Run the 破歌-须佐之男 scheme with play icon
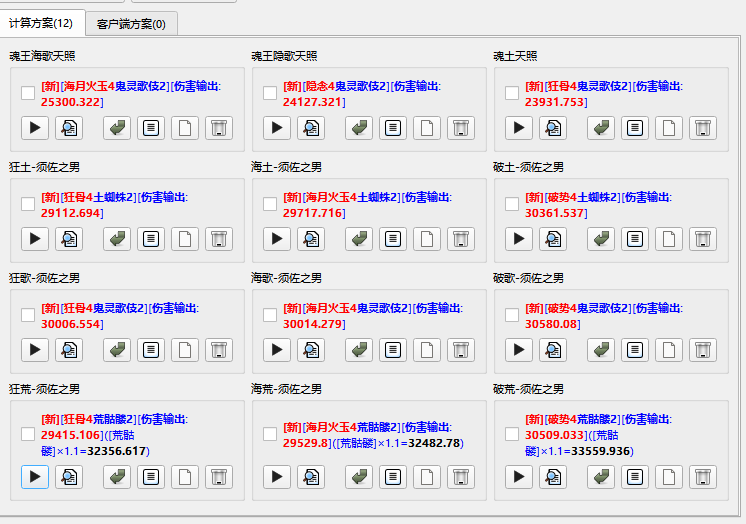746x524 pixels. pyautogui.click(x=519, y=350)
